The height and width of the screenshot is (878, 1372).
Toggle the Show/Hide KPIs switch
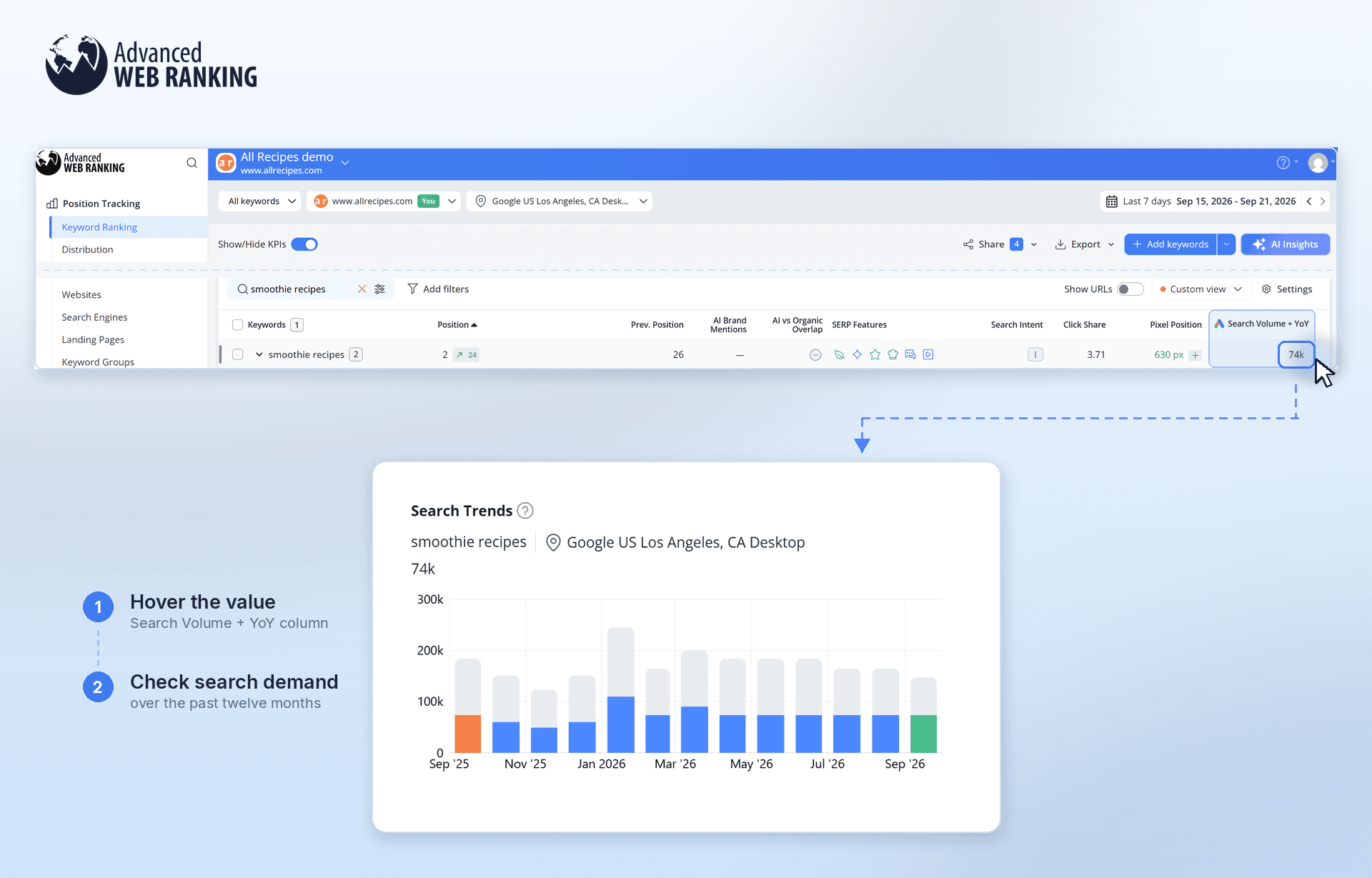click(x=305, y=244)
